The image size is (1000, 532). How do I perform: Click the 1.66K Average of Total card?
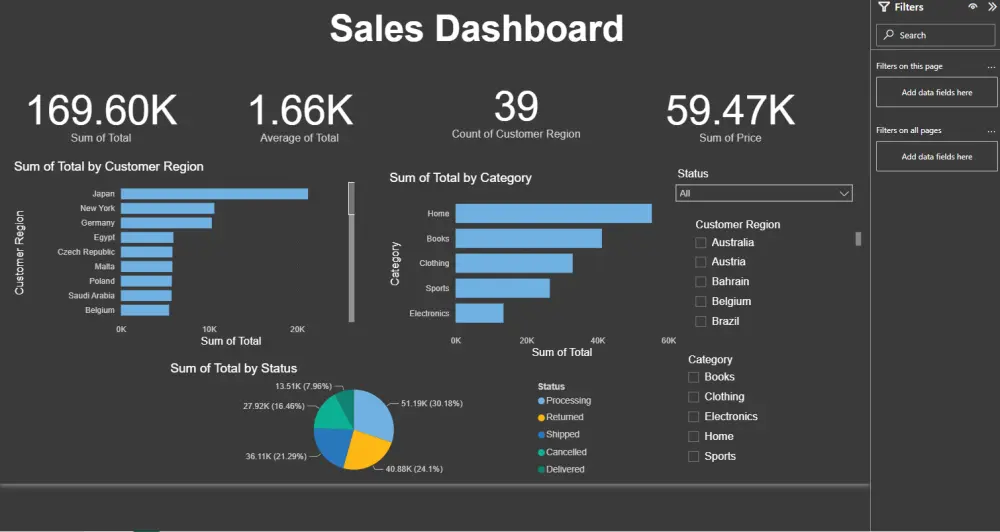pyautogui.click(x=300, y=117)
